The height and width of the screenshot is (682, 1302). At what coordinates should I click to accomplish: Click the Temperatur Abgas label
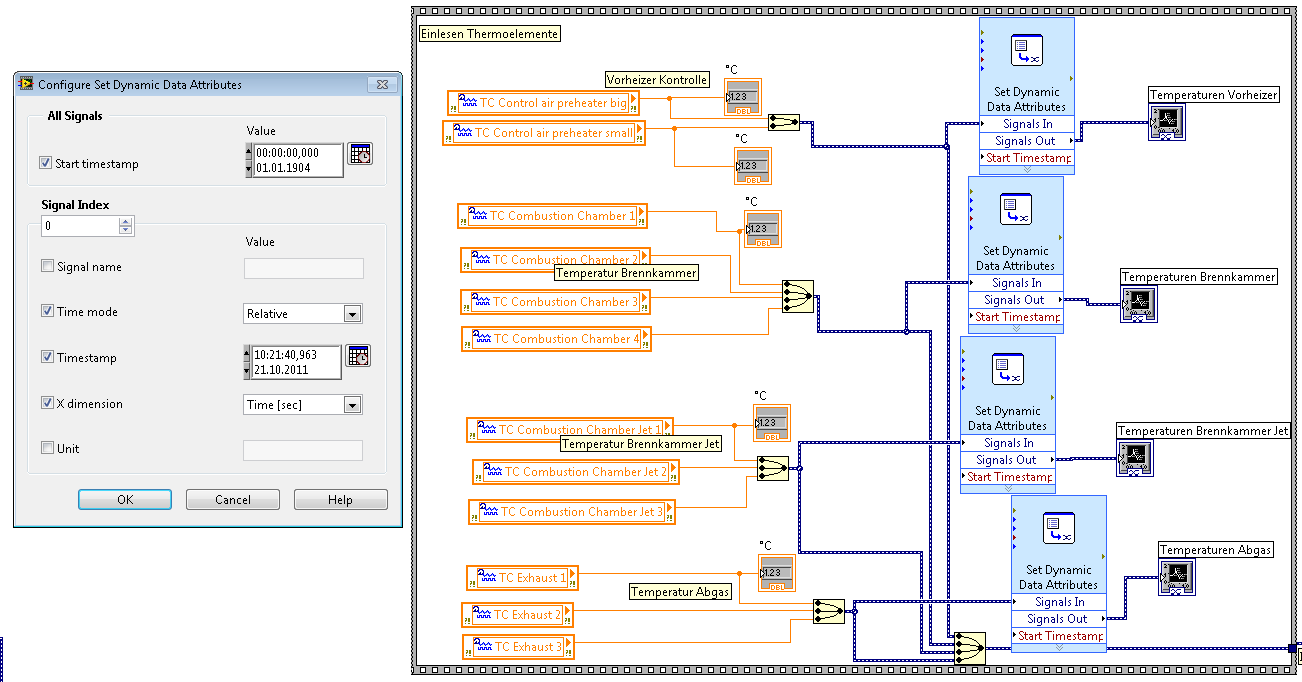pos(680,592)
